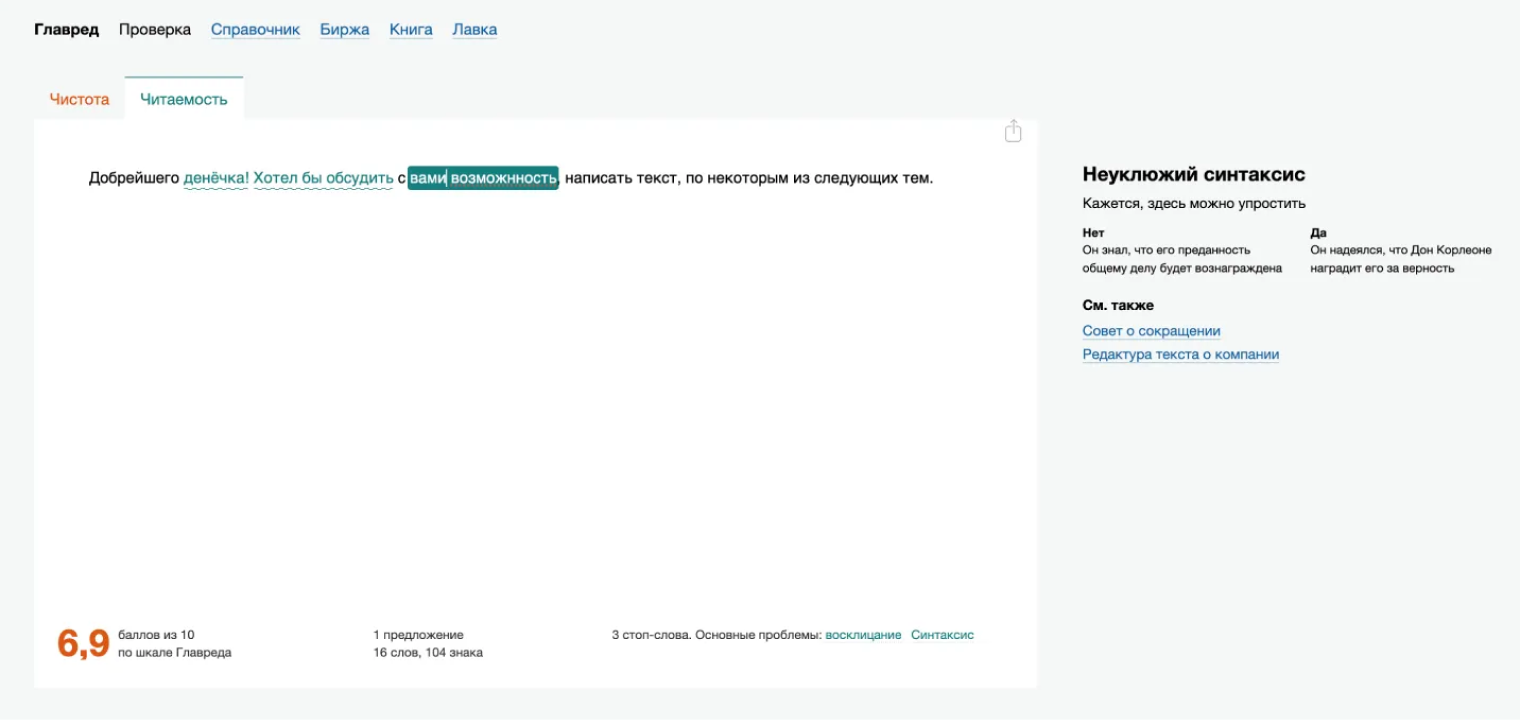Click the 'Он надеялся, что Дон Корлеоне' example
Image resolution: width=1520 pixels, height=720 pixels.
pos(1401,250)
